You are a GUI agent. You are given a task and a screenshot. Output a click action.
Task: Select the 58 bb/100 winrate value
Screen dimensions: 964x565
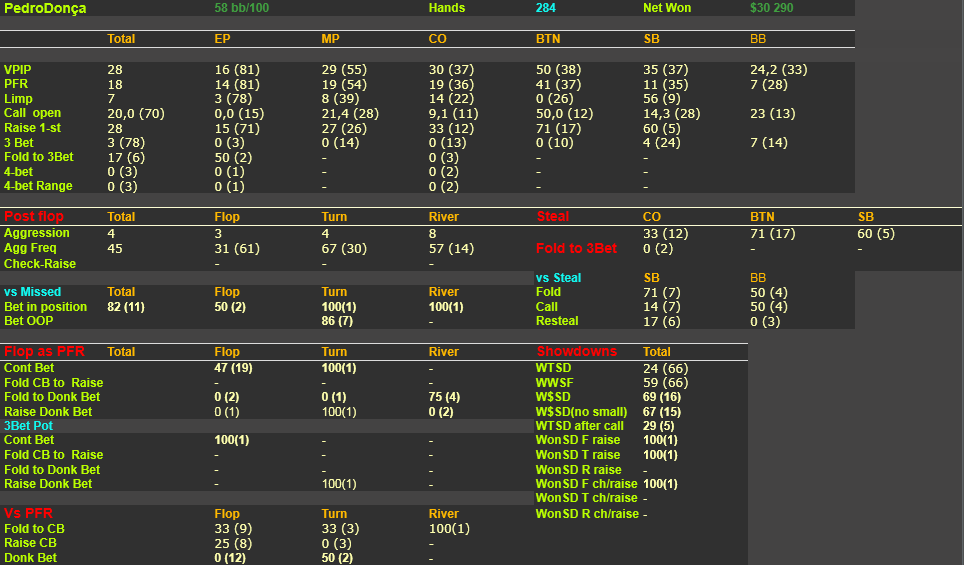(x=242, y=8)
